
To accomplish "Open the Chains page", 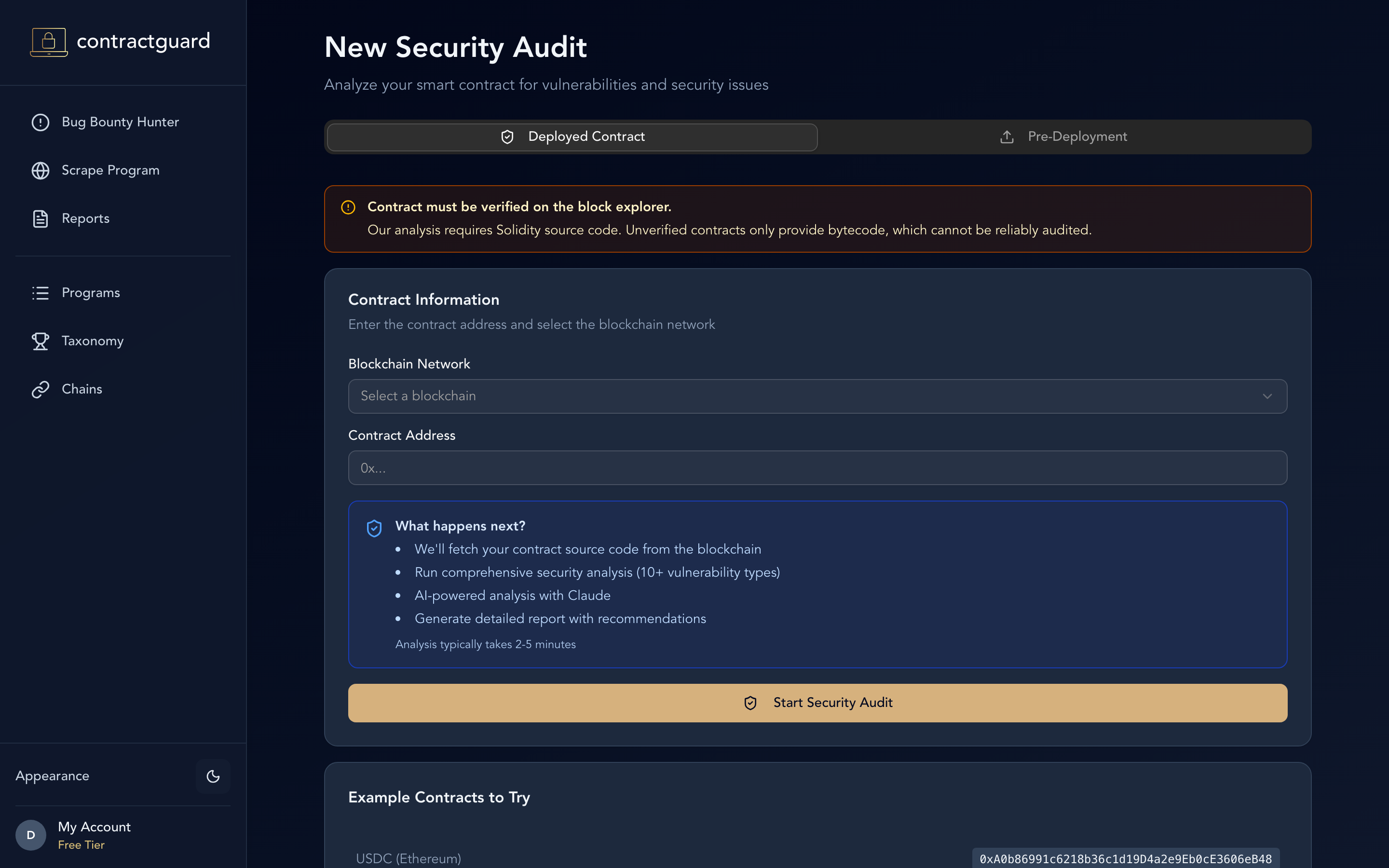I will pyautogui.click(x=123, y=389).
